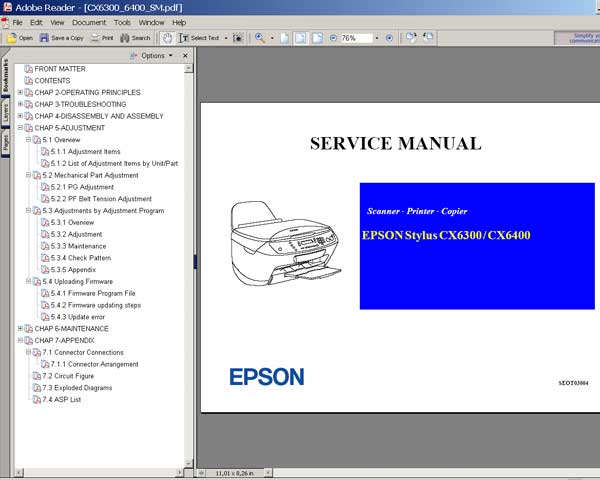The height and width of the screenshot is (480, 600).
Task: Click bookmark icon beside 5.4.1 Firmware Program File
Action: 45,293
